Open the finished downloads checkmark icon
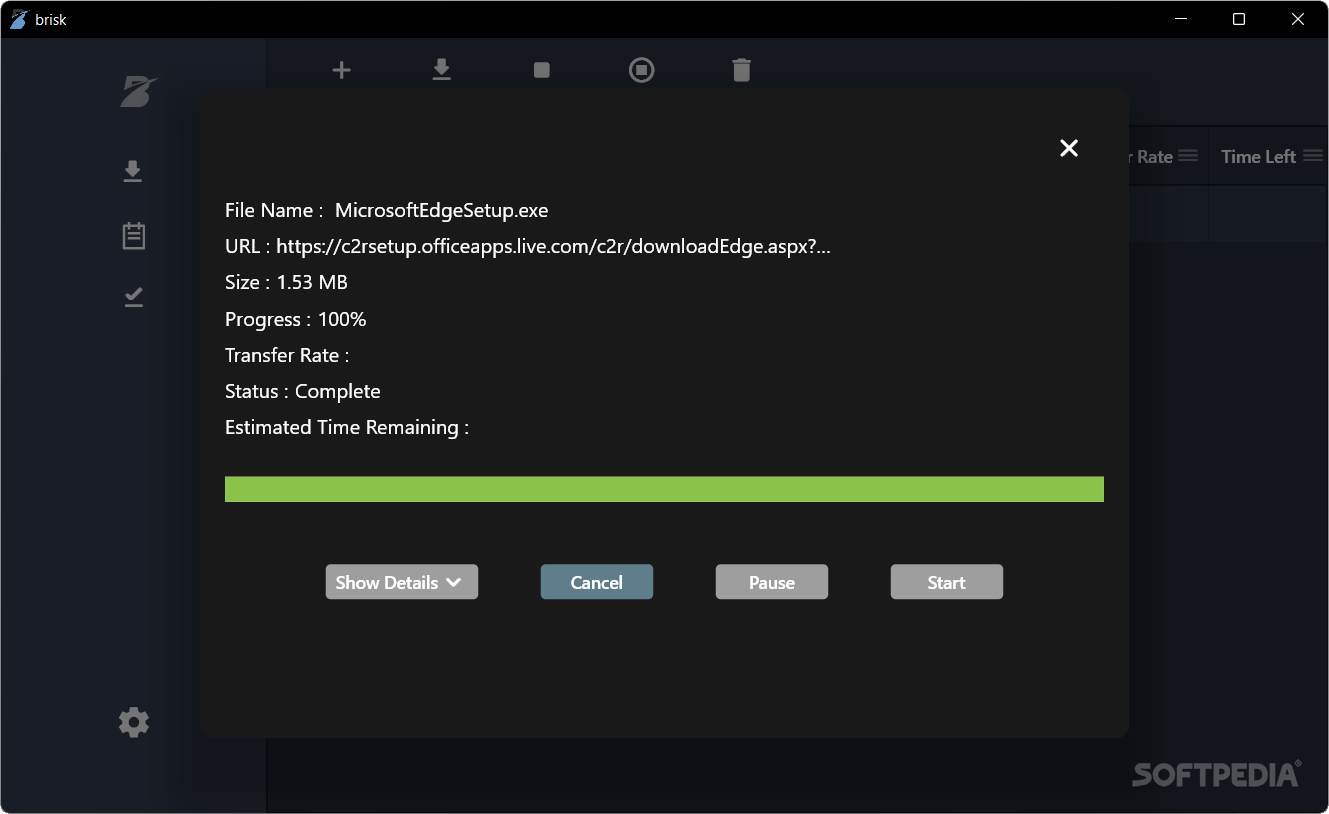1329x814 pixels. tap(133, 297)
